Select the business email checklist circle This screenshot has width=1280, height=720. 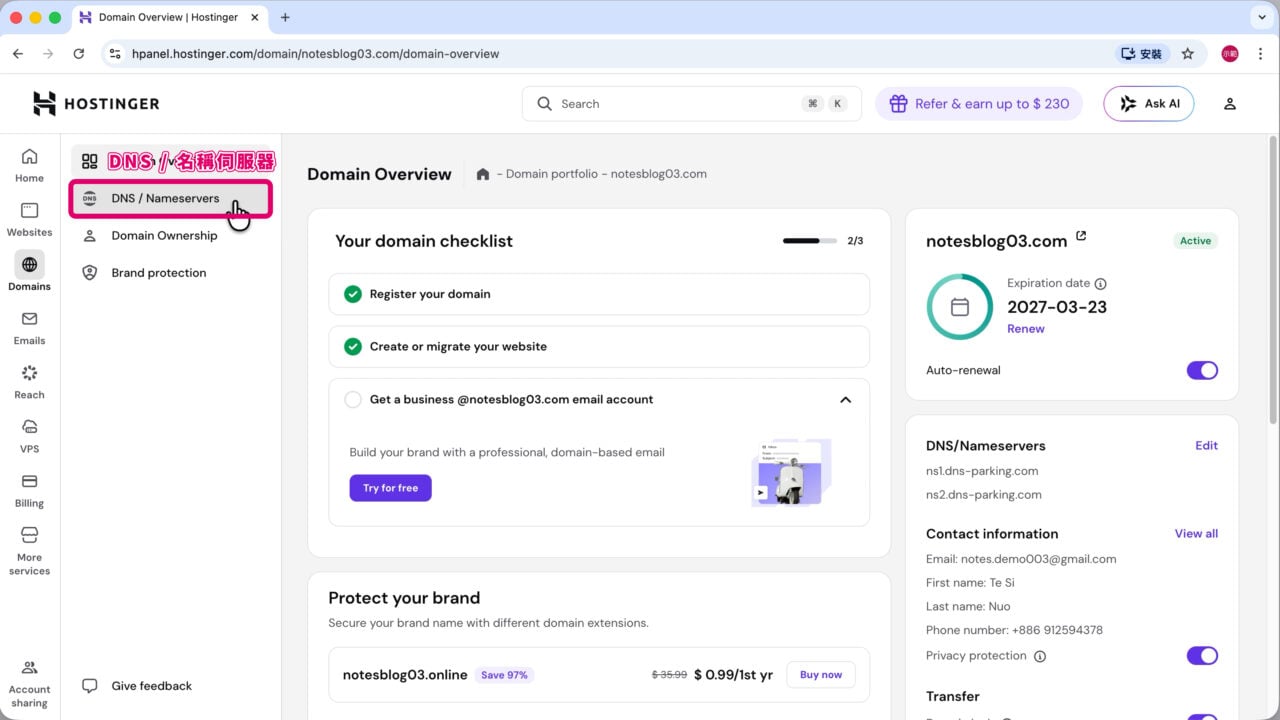pos(352,399)
